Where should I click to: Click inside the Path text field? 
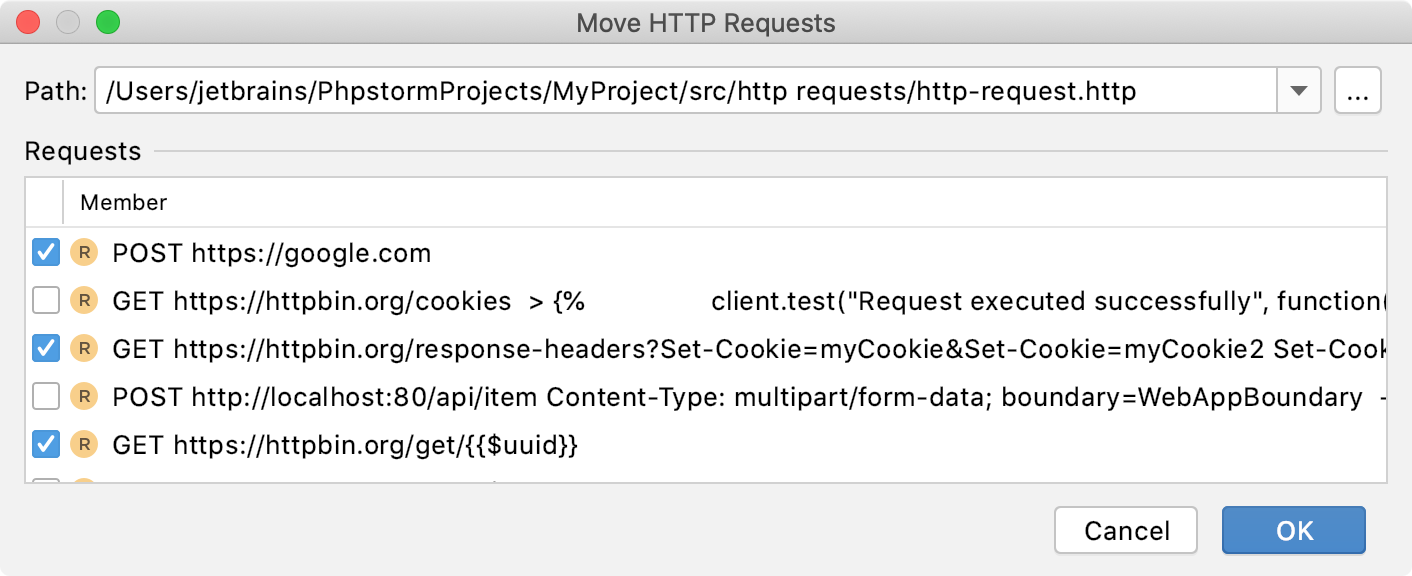[686, 91]
